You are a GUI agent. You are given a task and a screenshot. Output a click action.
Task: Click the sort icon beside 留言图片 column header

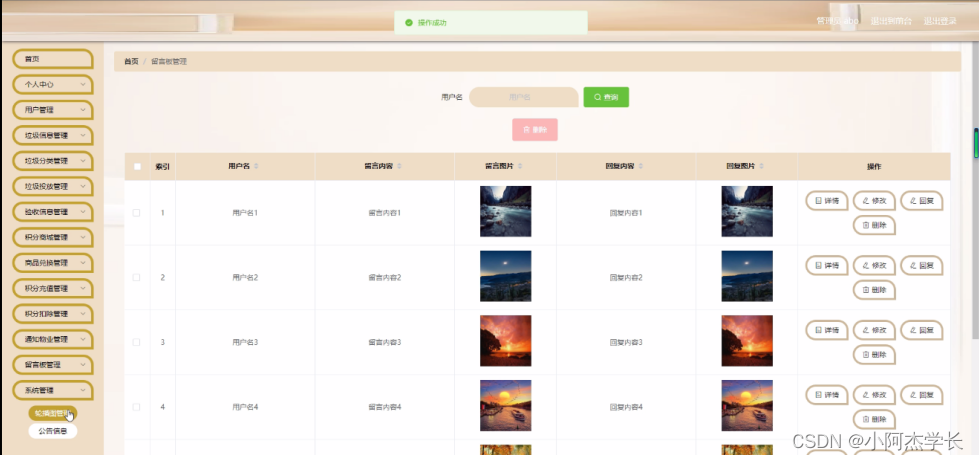click(520, 167)
